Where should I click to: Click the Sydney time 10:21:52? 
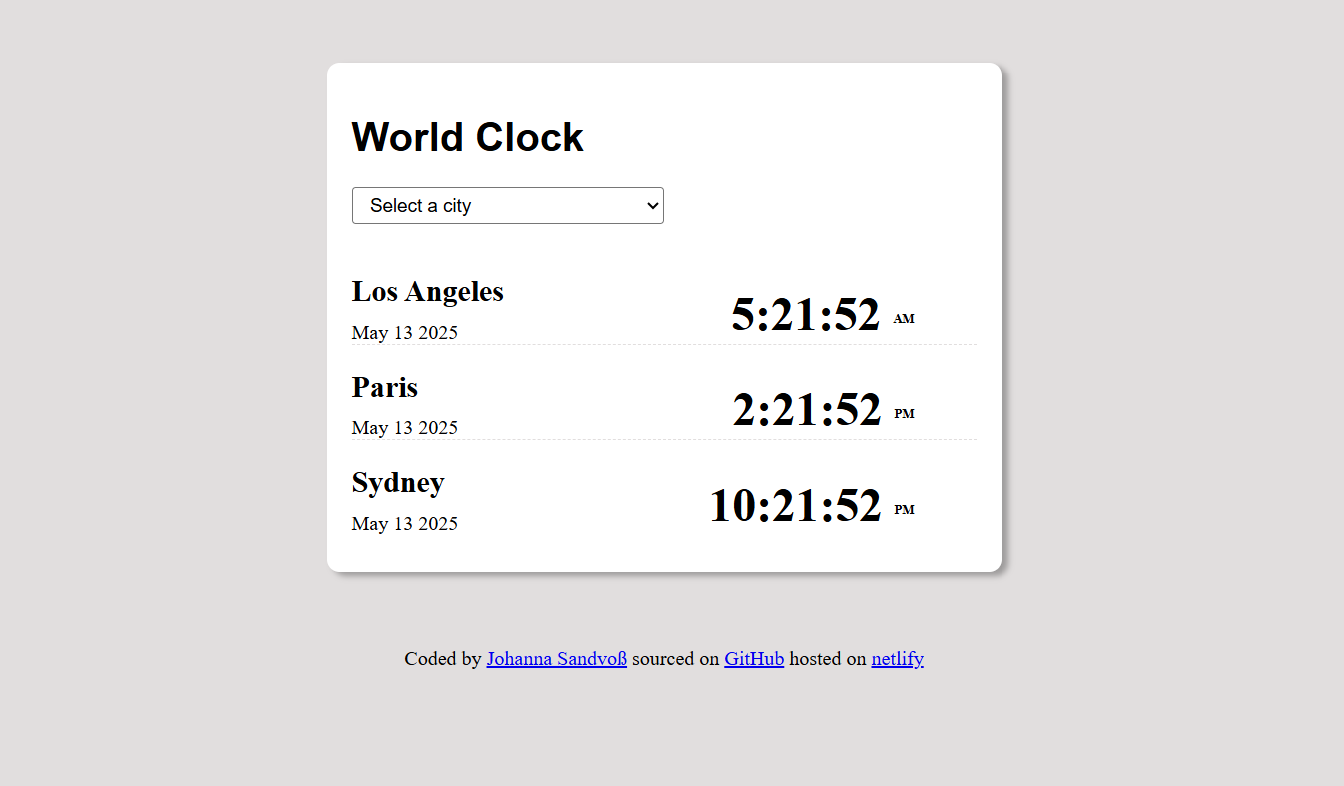[x=795, y=505]
